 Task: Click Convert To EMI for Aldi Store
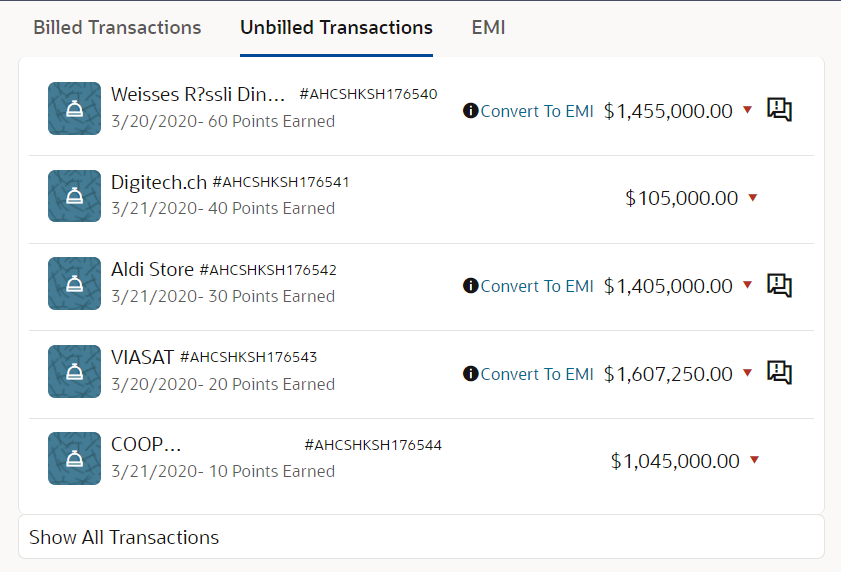point(537,286)
